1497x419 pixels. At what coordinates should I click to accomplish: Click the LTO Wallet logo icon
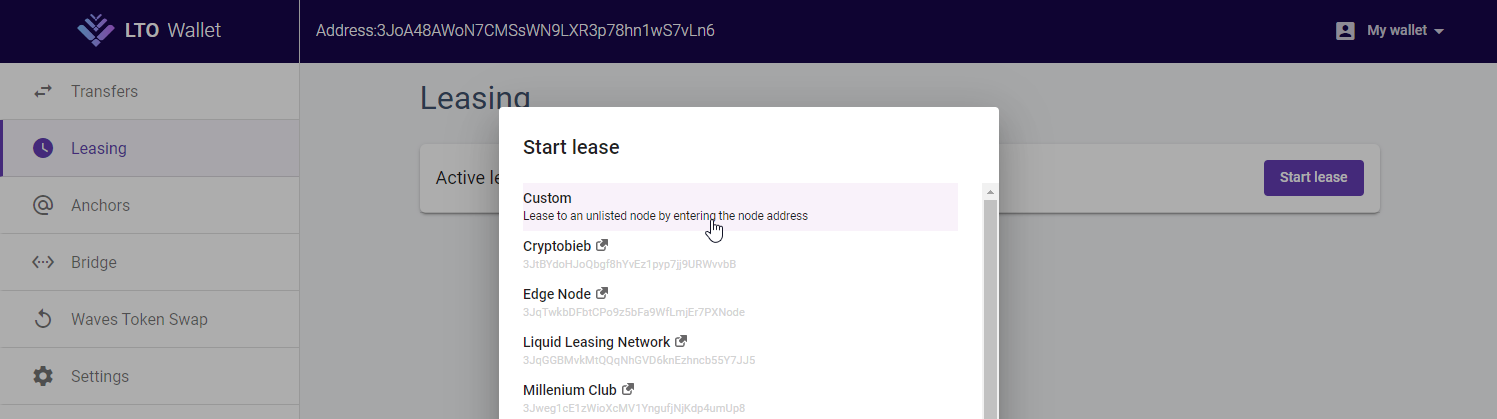click(96, 30)
